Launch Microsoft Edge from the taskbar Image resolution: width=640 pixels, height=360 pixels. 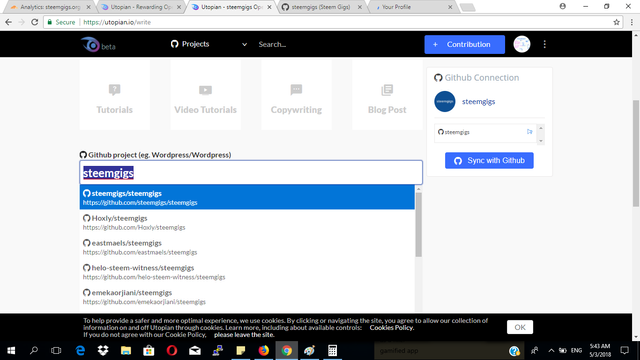tap(80, 350)
